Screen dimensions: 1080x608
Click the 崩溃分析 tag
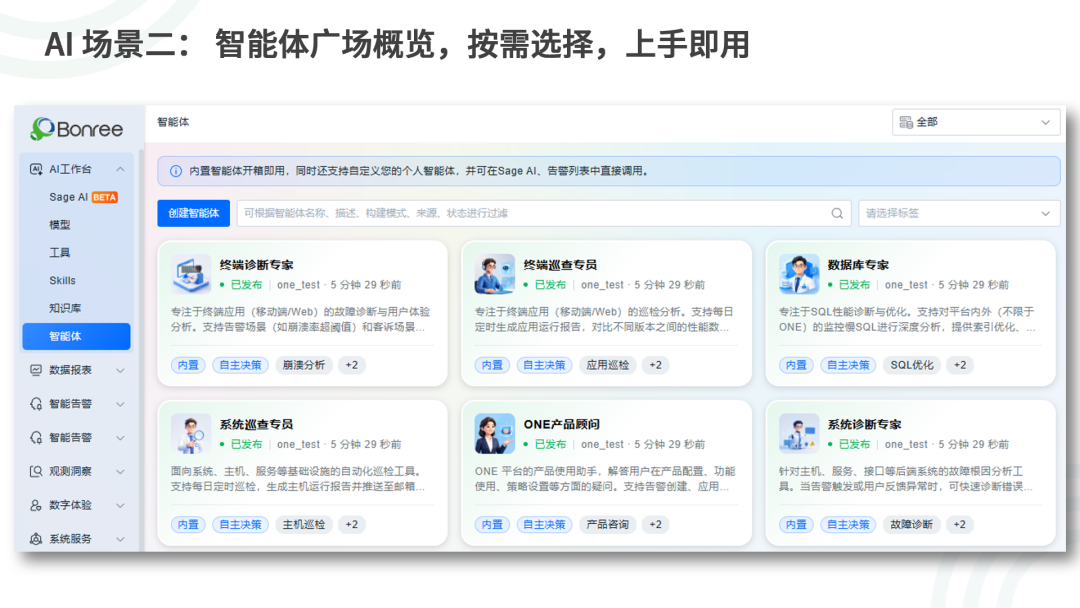click(x=304, y=365)
